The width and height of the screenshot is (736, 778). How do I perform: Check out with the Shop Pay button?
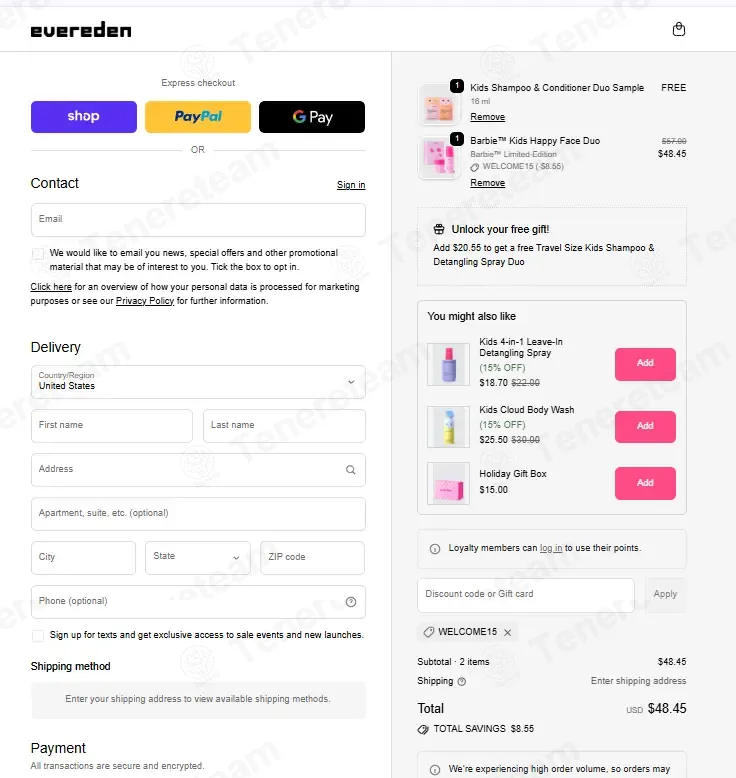(83, 117)
